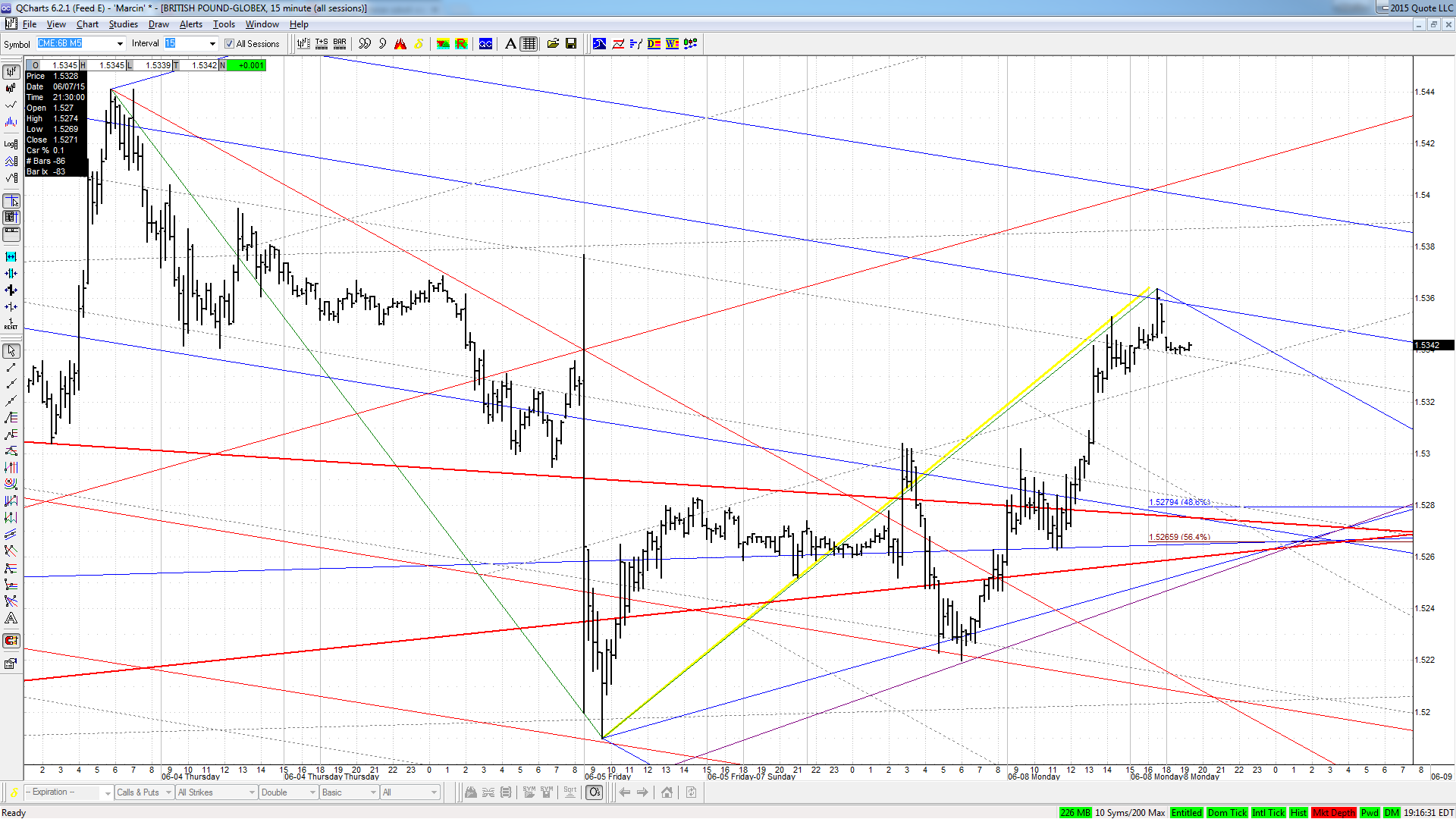Select the pointer arrow tool in left sidebar

pyautogui.click(x=11, y=351)
